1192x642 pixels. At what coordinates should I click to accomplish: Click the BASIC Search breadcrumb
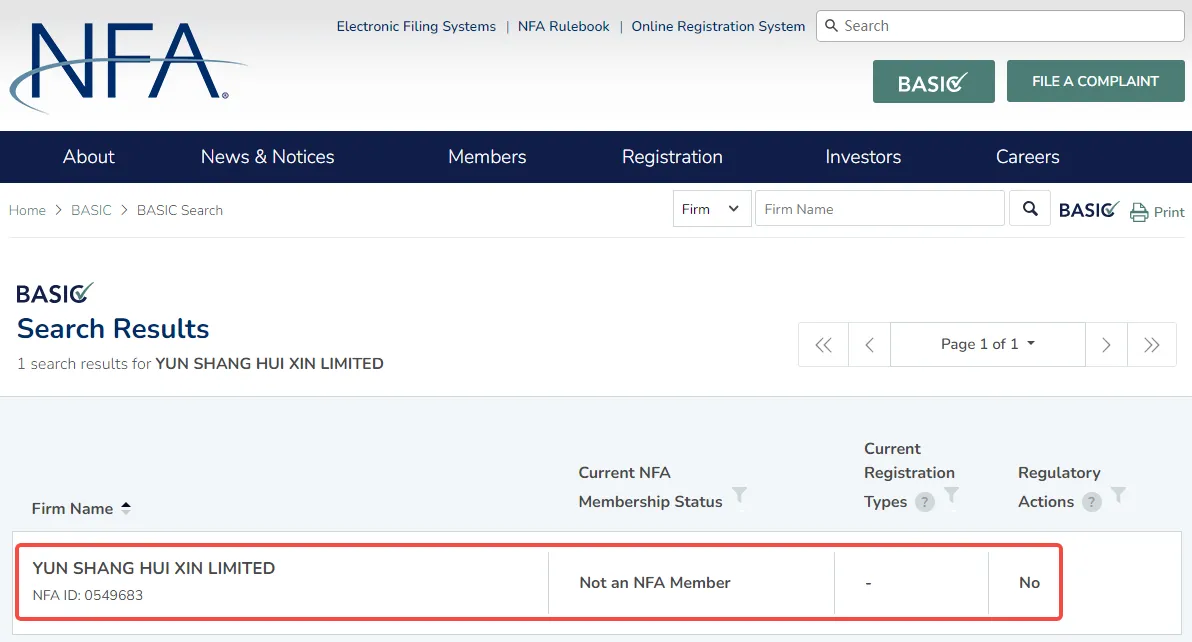click(179, 210)
